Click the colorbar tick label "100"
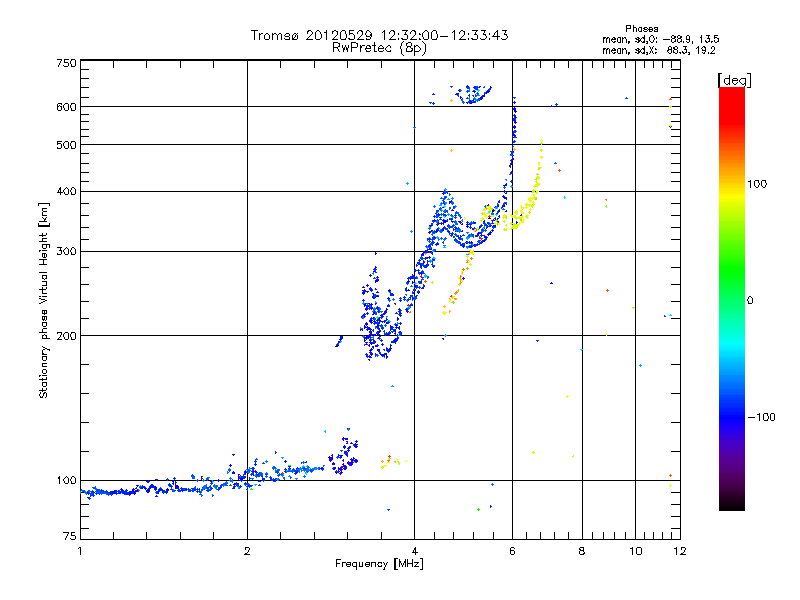Viewport: 800px width, 600px height. click(x=757, y=184)
